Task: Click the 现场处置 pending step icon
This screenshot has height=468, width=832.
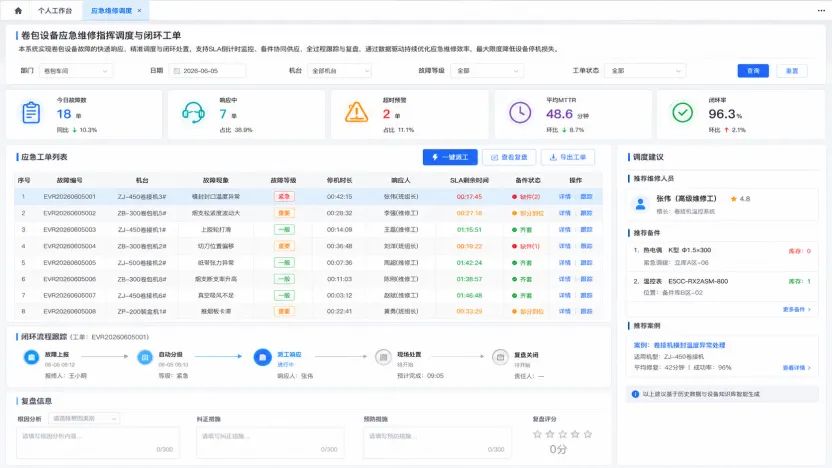Action: pyautogui.click(x=383, y=357)
